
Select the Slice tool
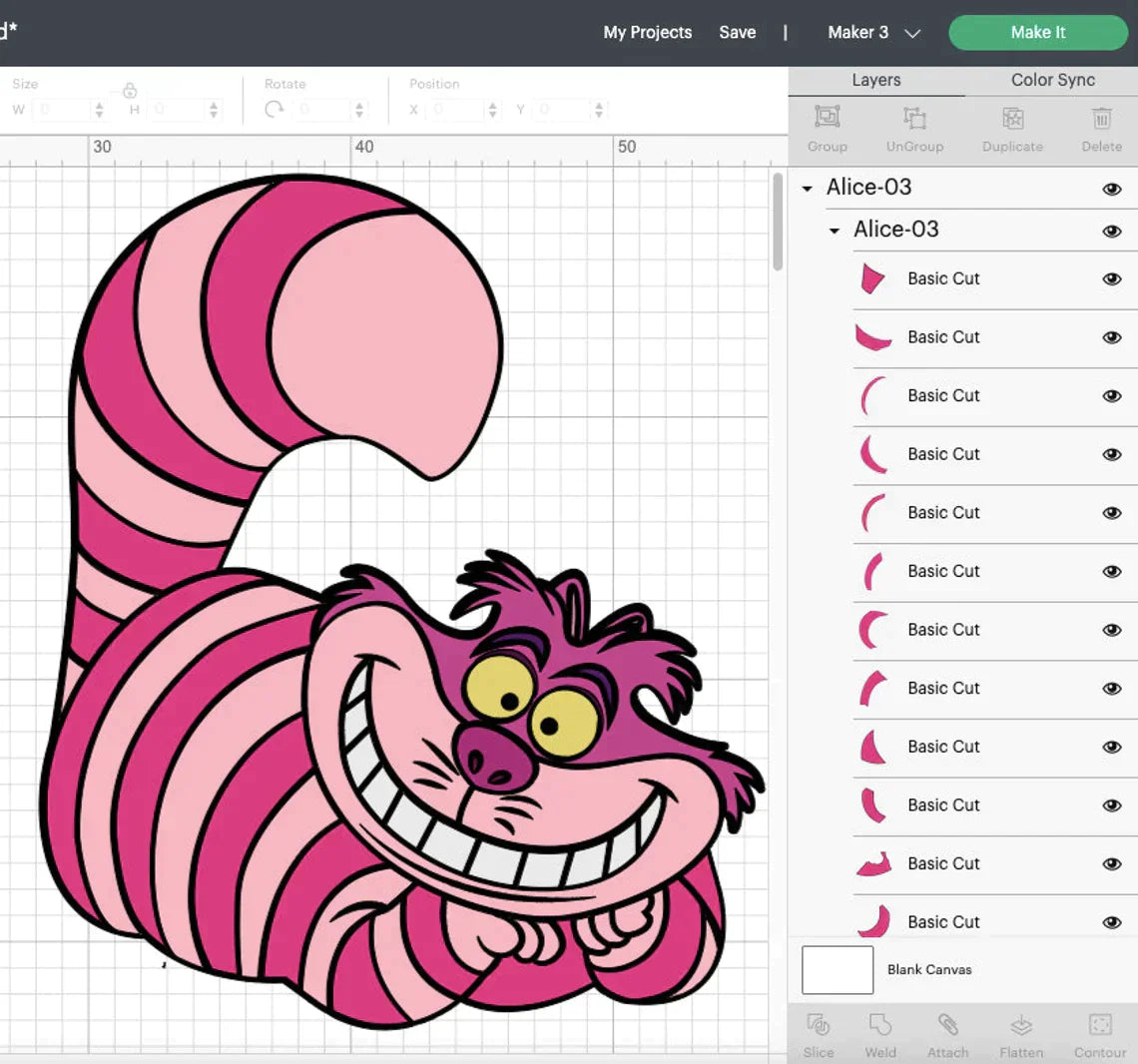pos(818,1025)
